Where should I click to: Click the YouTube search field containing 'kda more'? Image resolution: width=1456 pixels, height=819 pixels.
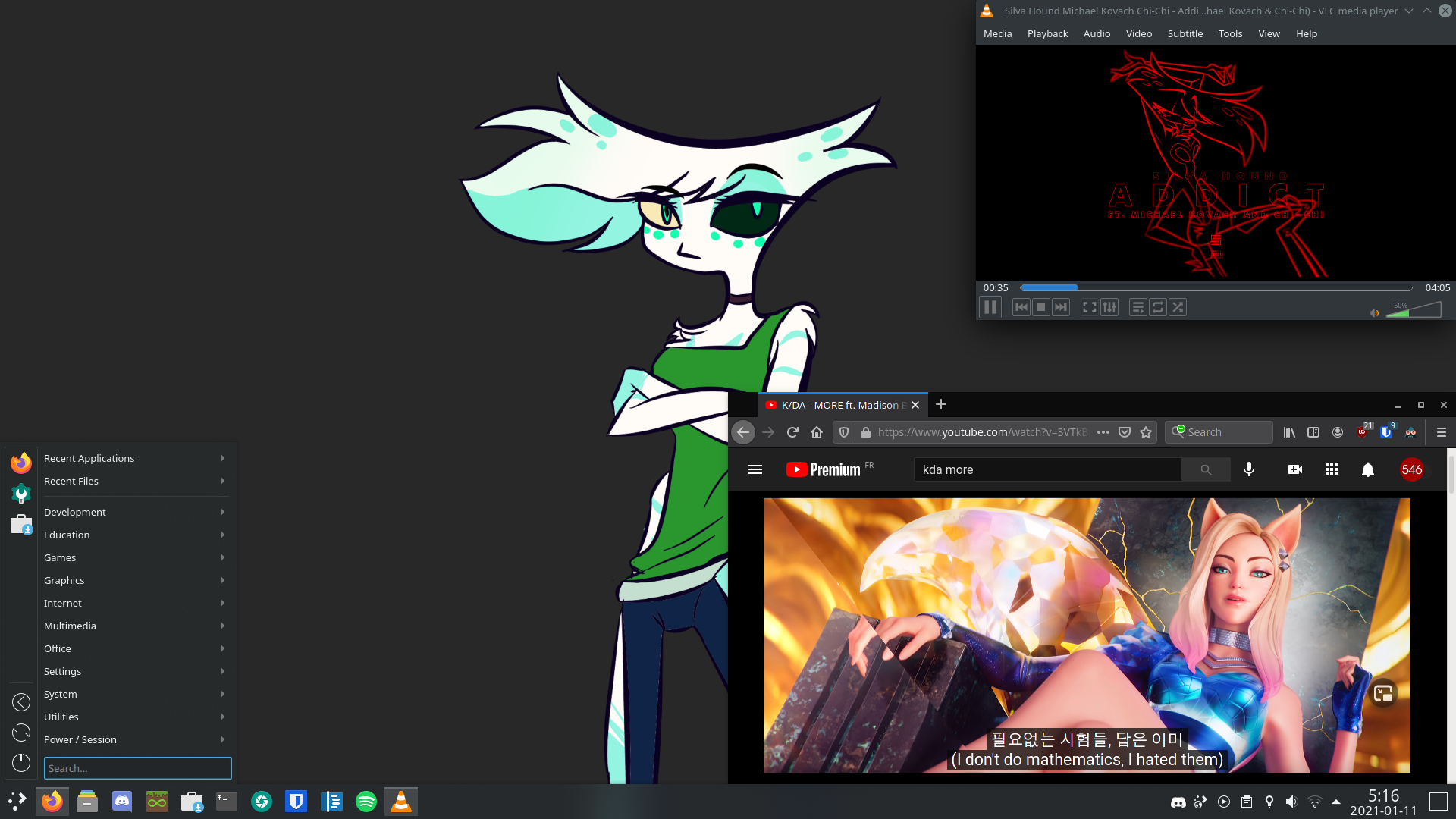(1047, 469)
